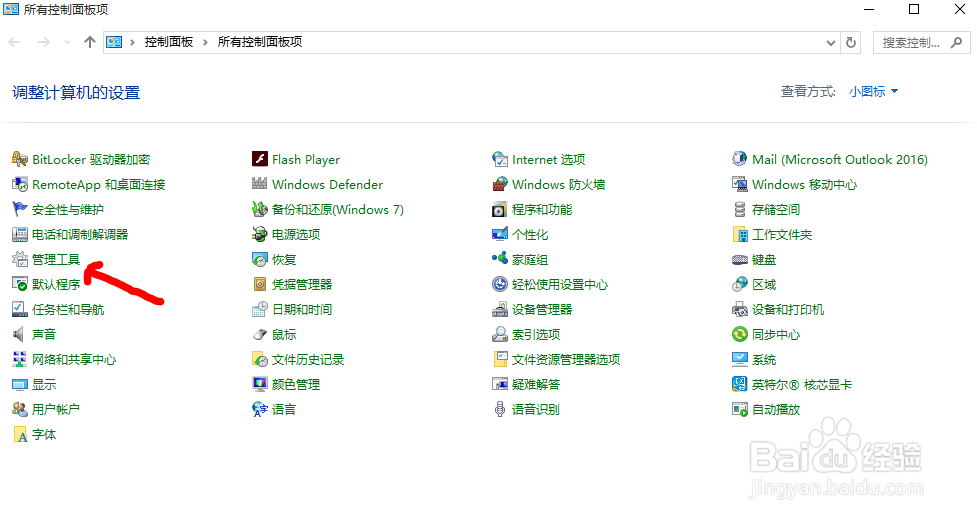Open 自动播放 link

click(776, 409)
